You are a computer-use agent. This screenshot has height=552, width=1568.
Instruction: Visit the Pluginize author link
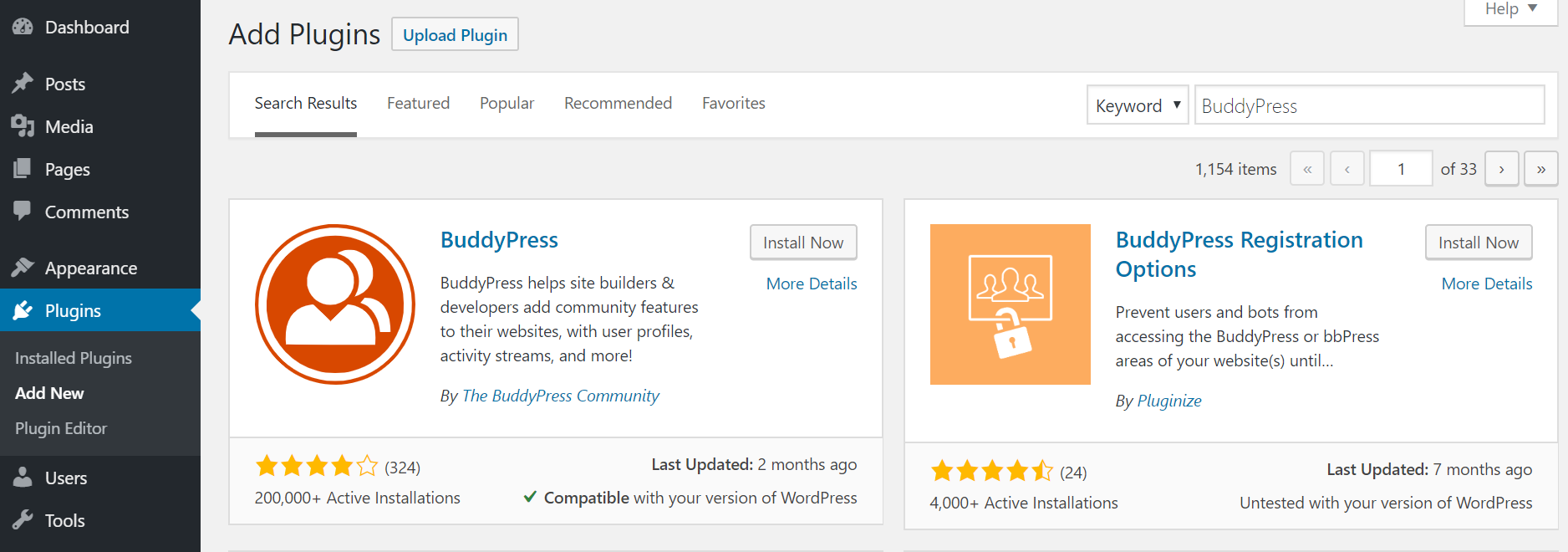click(x=1169, y=401)
